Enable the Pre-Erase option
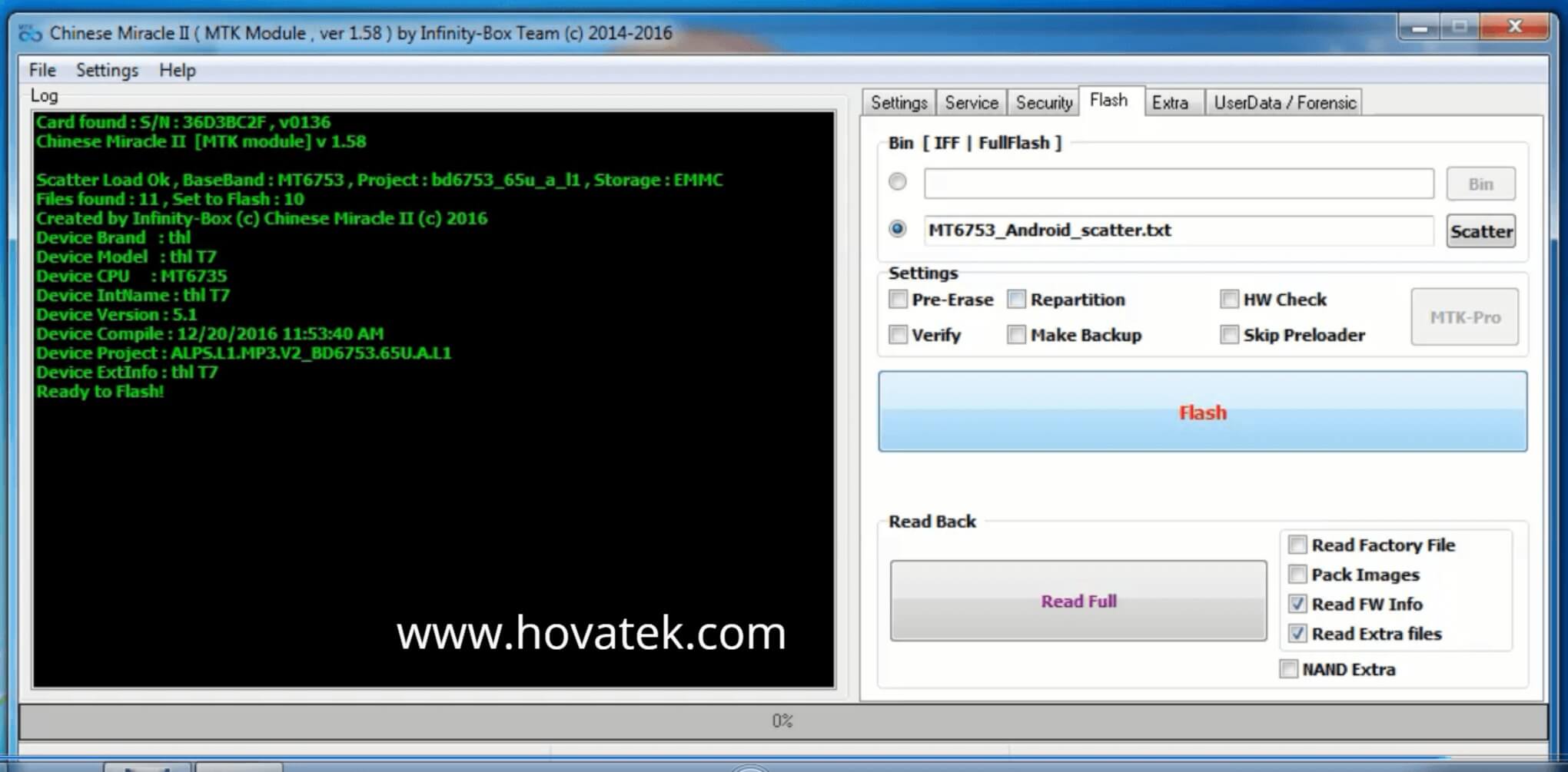Screen dimensions: 1568x772 pyautogui.click(x=898, y=300)
